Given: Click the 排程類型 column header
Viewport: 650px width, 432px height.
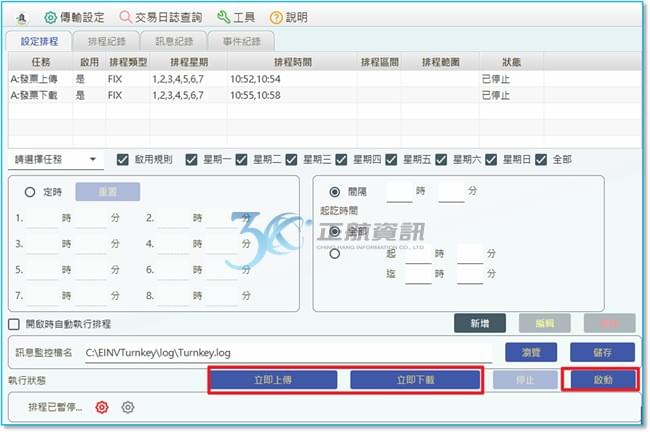Looking at the screenshot, I should point(128,62).
